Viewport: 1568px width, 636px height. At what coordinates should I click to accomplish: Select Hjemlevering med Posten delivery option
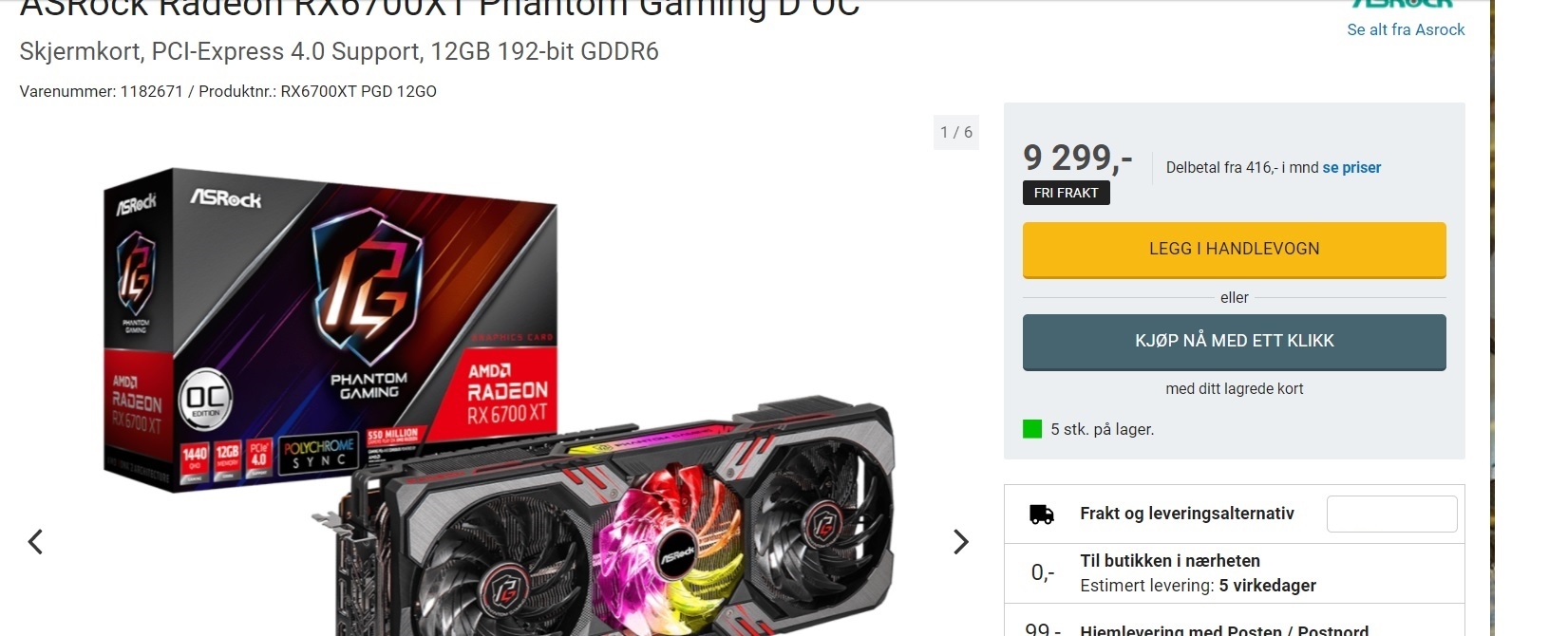point(1235,622)
